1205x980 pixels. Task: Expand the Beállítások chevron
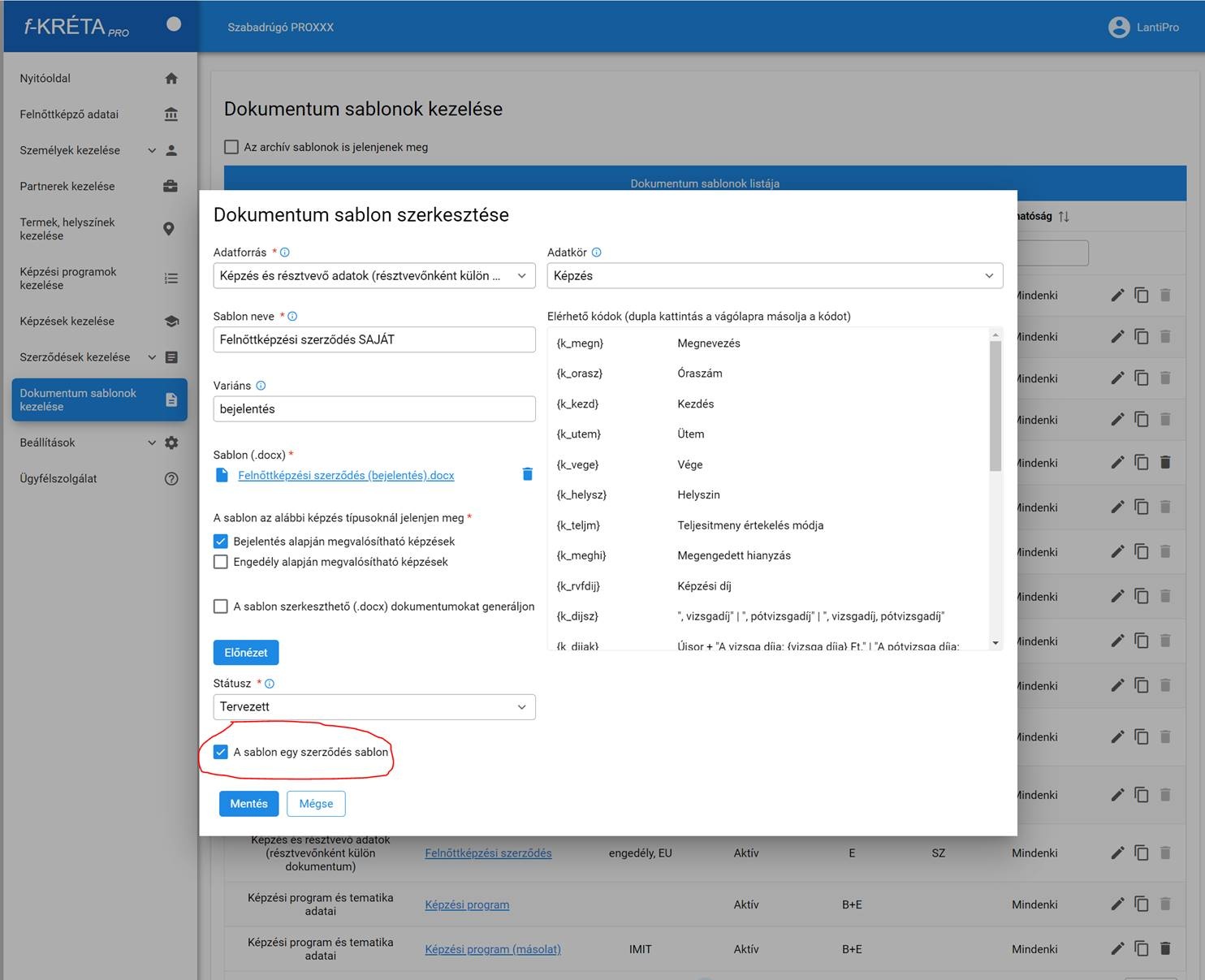coord(152,443)
